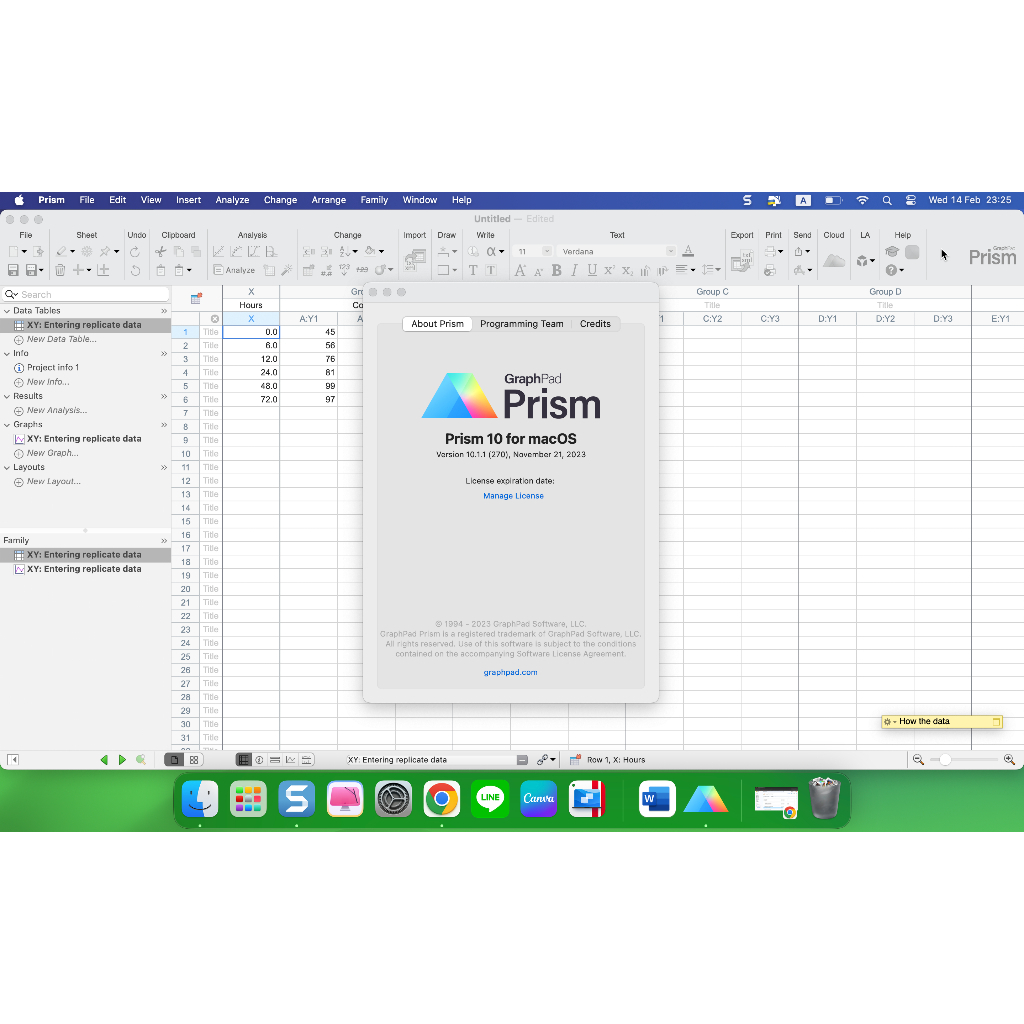Open Prism from the Dock
The height and width of the screenshot is (1024, 1024).
pyautogui.click(x=706, y=799)
